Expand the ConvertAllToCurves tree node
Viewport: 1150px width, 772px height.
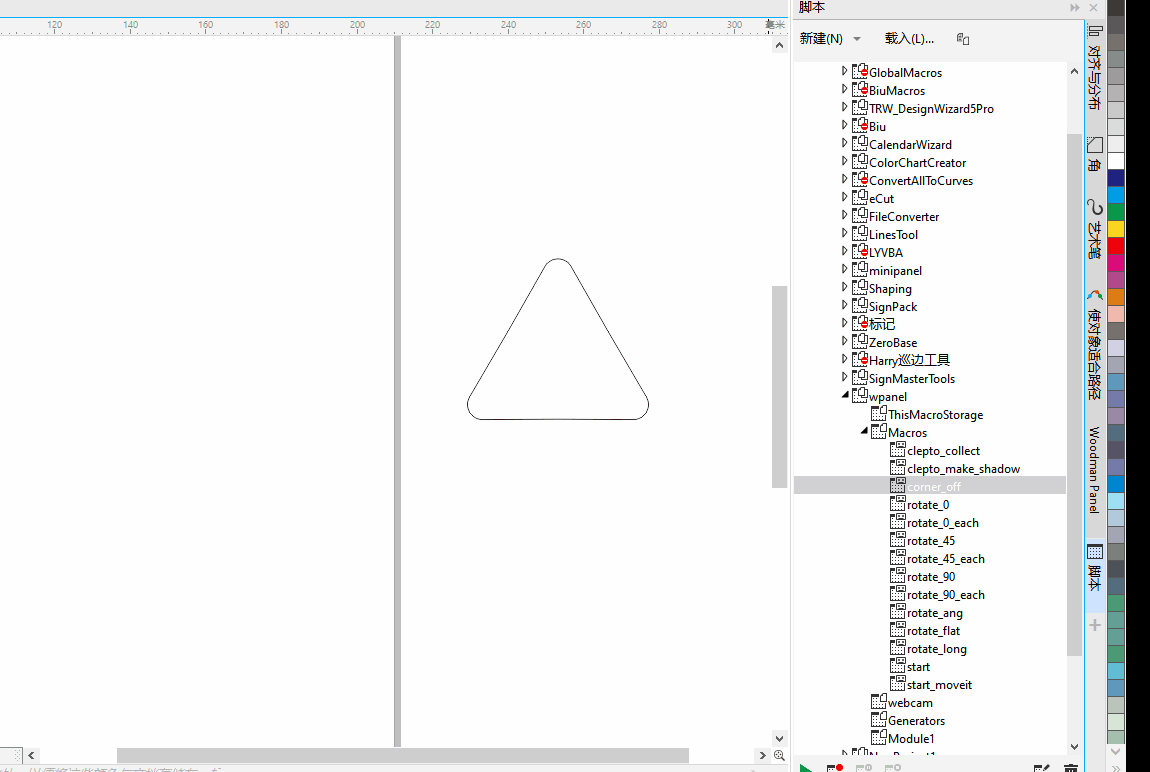point(844,179)
